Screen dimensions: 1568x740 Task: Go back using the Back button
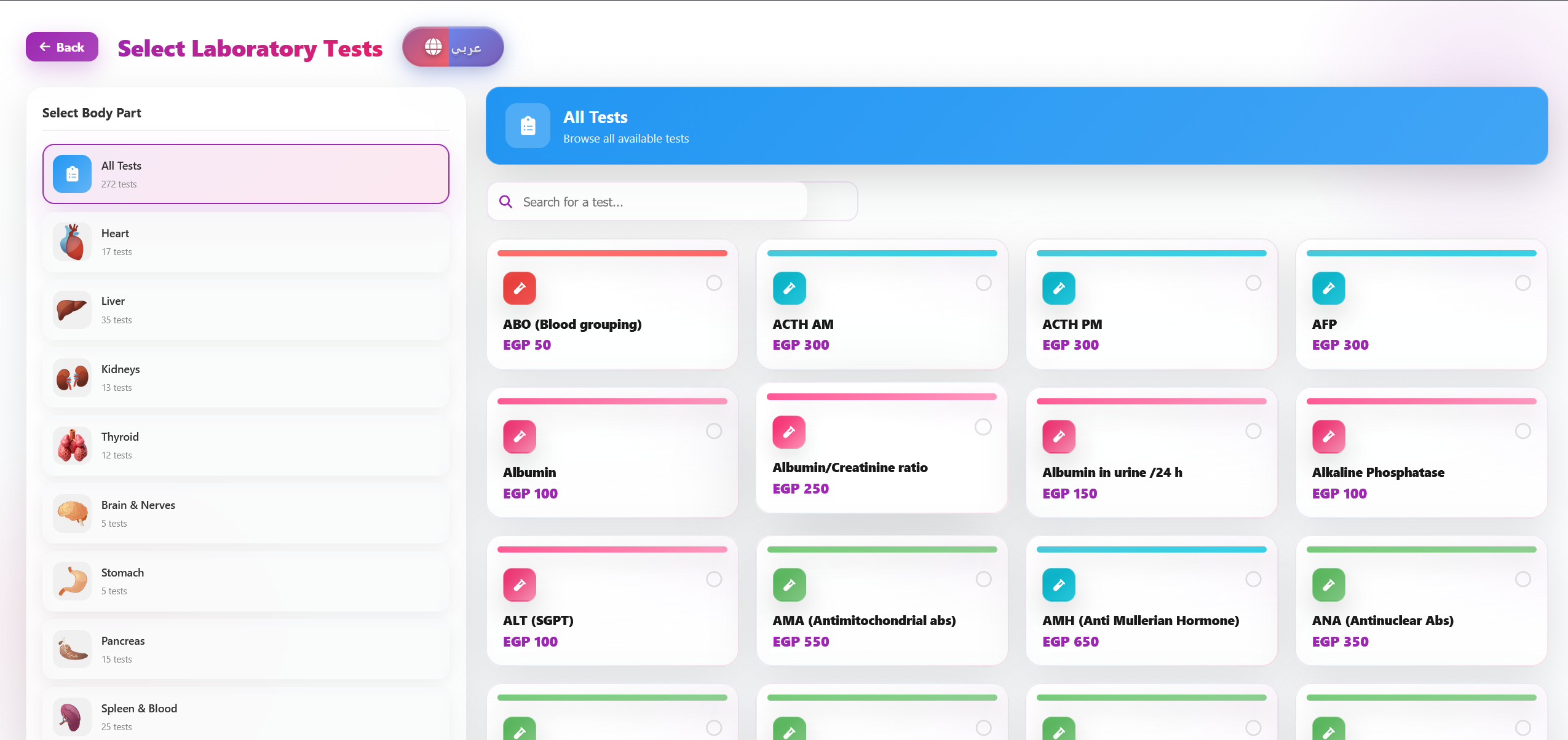pos(61,47)
